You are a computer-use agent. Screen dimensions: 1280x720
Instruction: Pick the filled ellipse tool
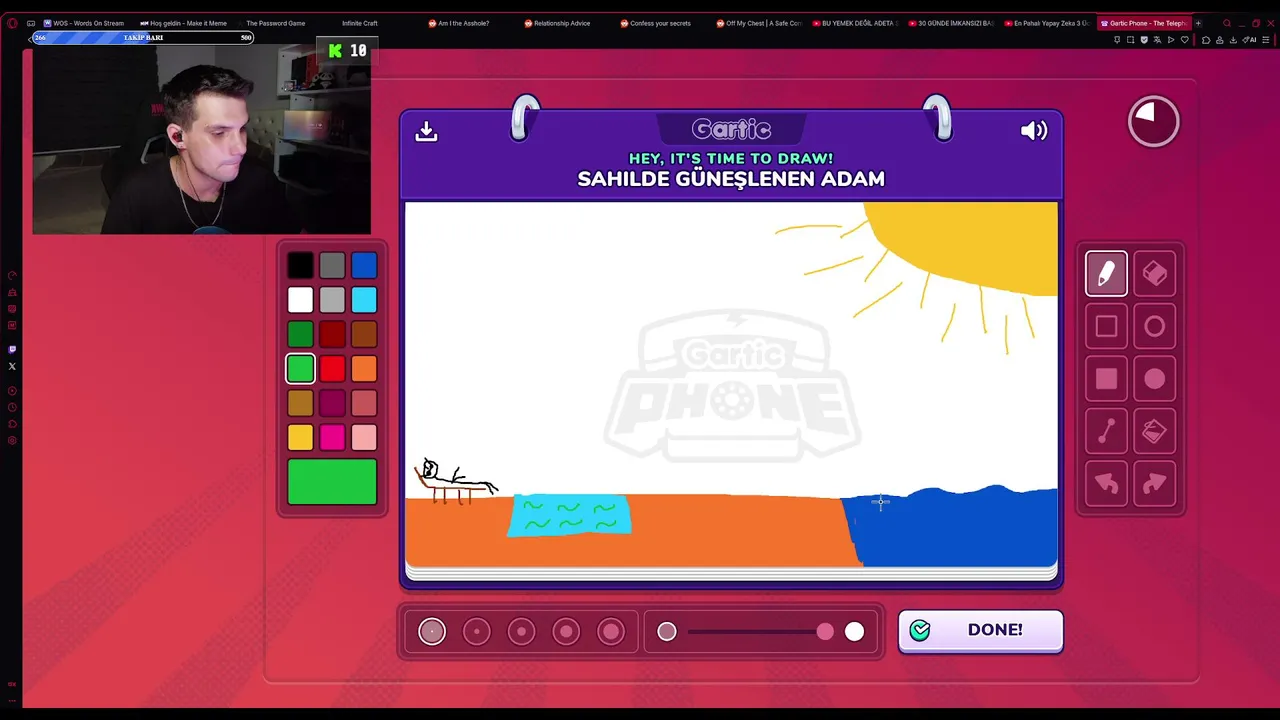1155,379
